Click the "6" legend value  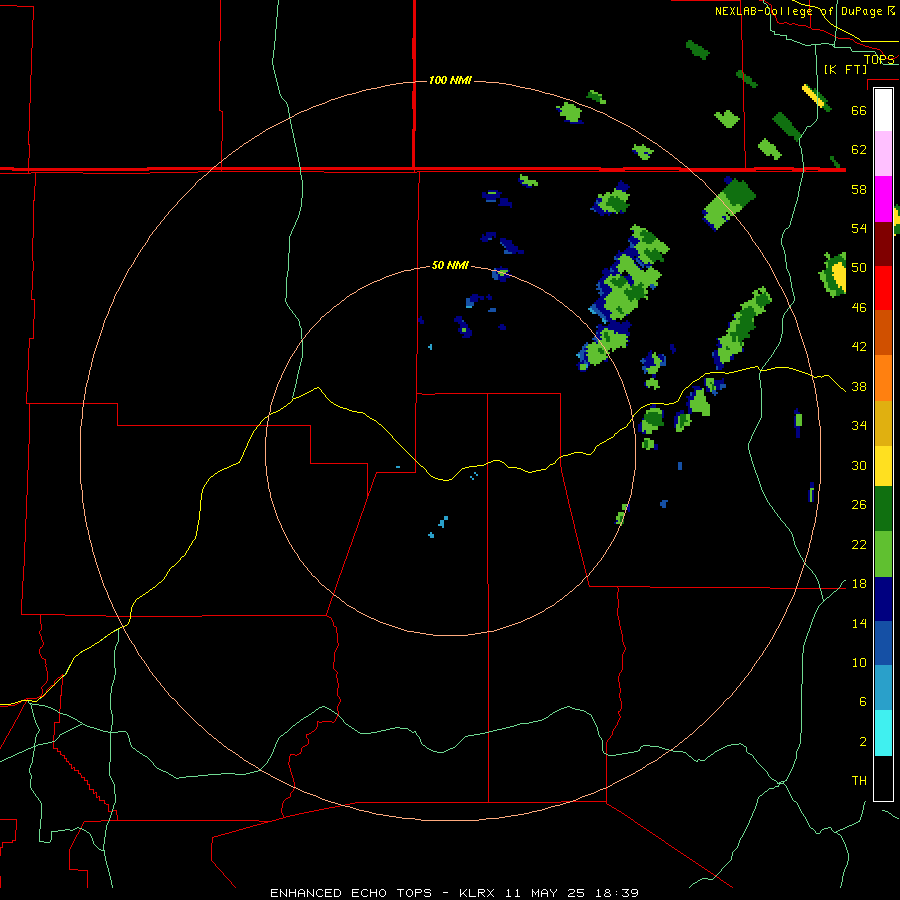pos(862,702)
